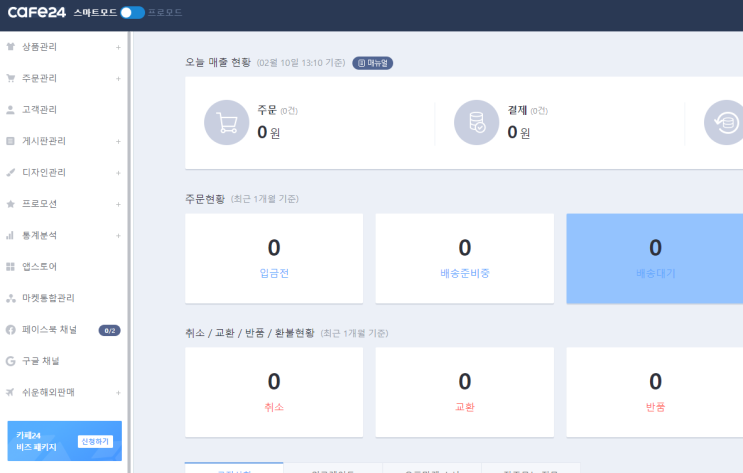The image size is (743, 473).
Task: Click the person icon for 고객관리
Action: click(x=10, y=109)
